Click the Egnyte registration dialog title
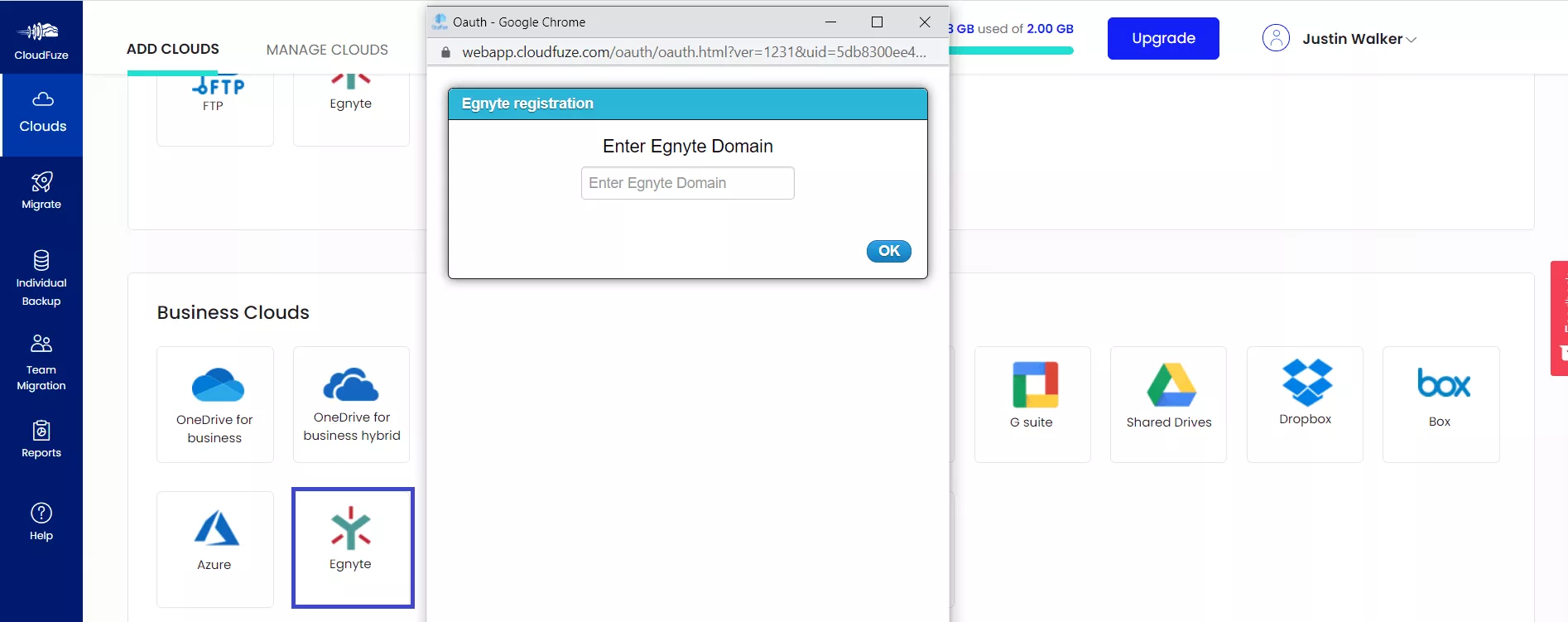Screen dimensions: 1568x622 [527, 104]
